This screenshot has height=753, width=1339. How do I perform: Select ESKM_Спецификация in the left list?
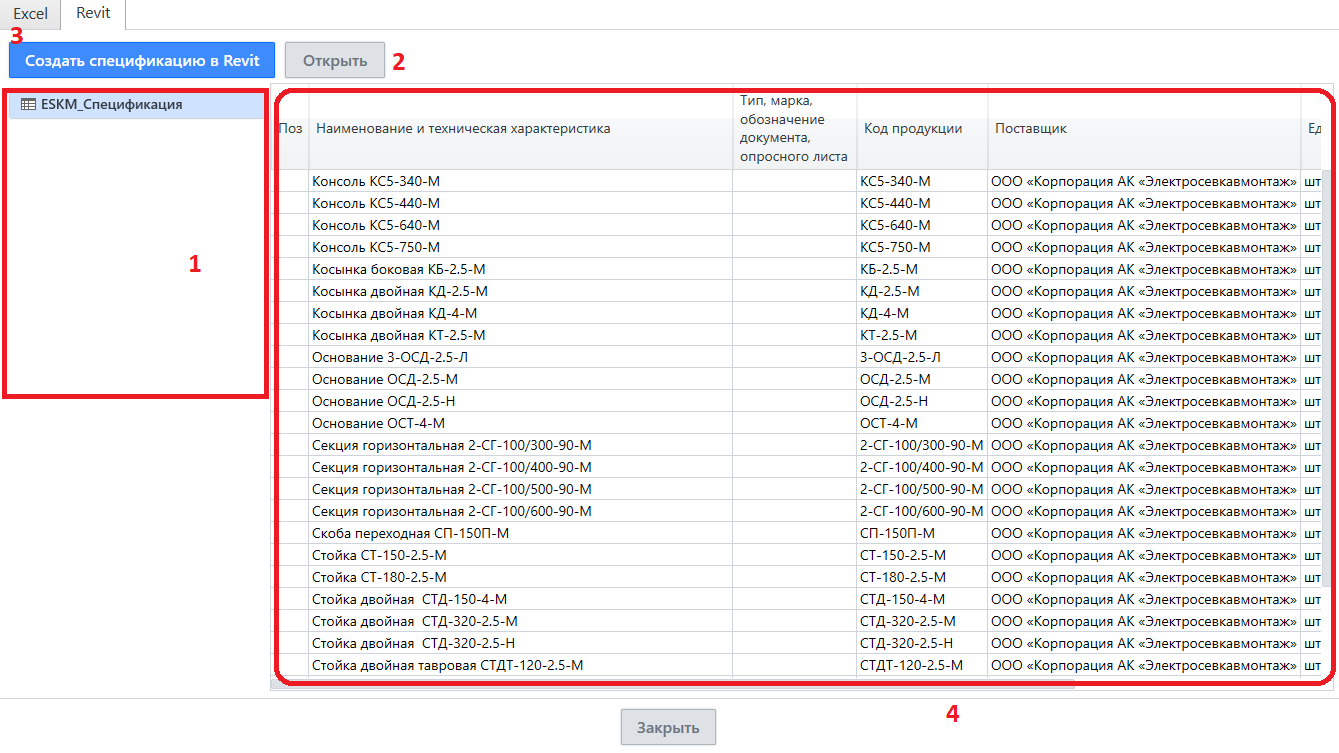click(x=111, y=104)
